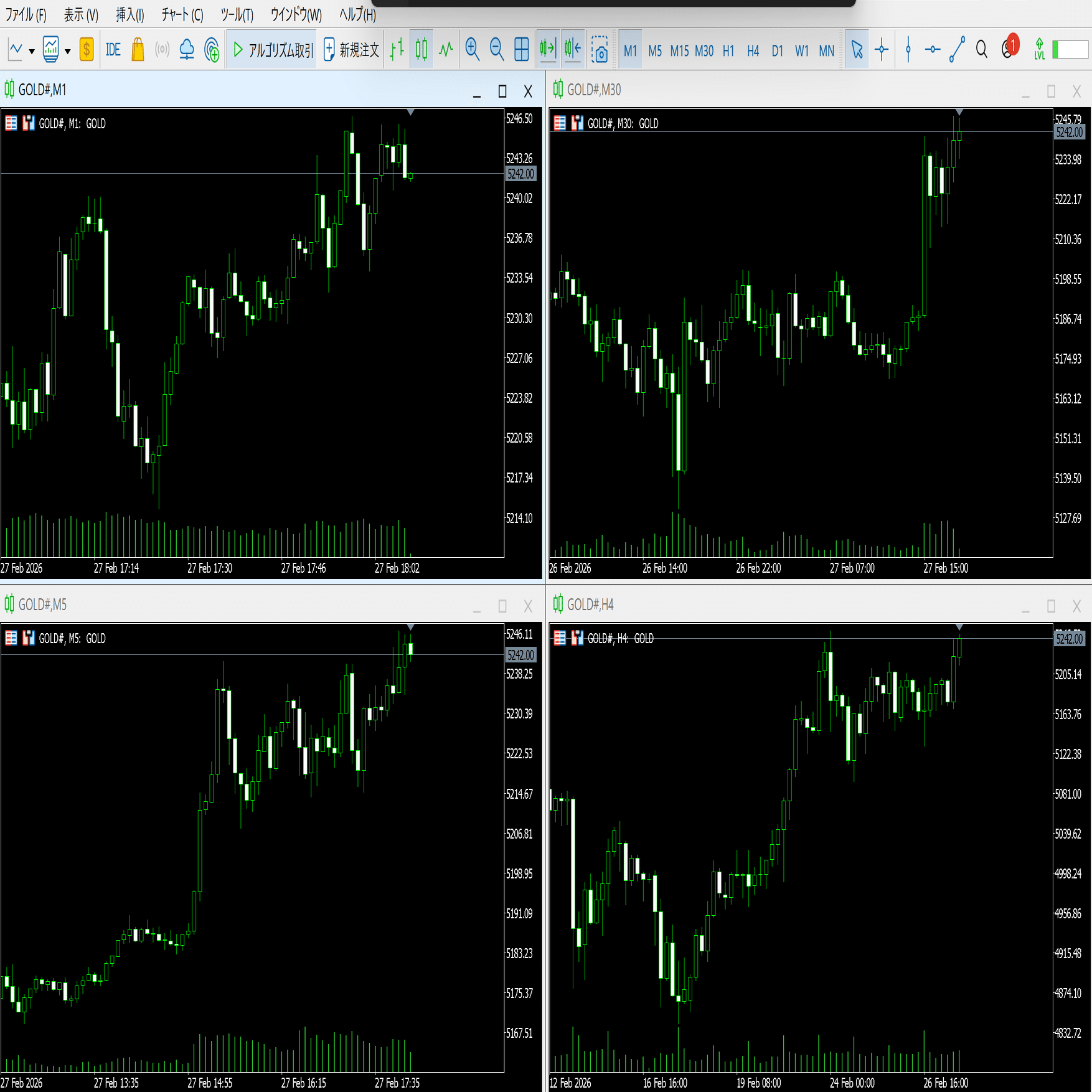Tile chart windows with the grid icon

coord(522,49)
